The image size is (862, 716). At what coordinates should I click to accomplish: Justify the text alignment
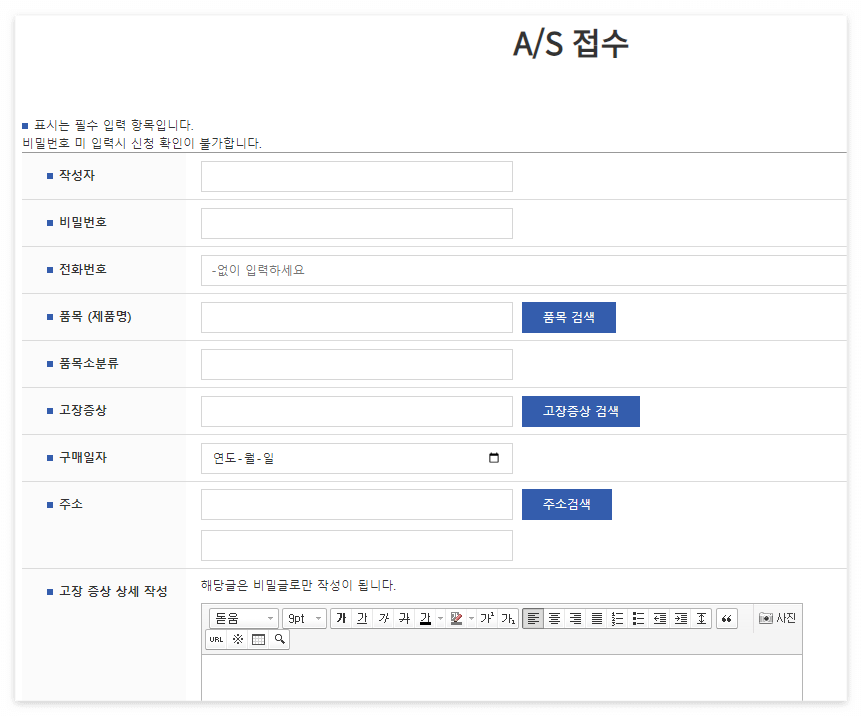tap(596, 619)
